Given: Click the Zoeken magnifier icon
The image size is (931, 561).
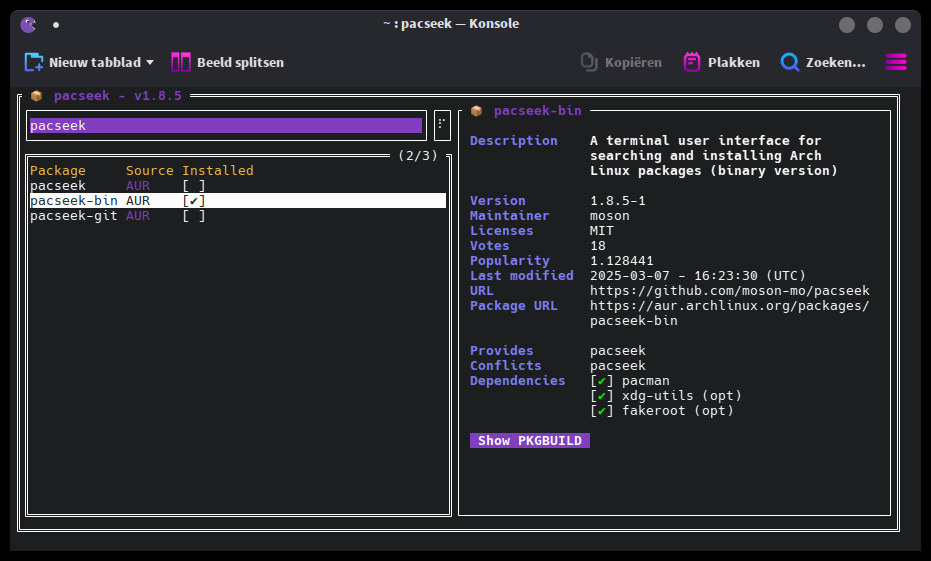Looking at the screenshot, I should [790, 62].
